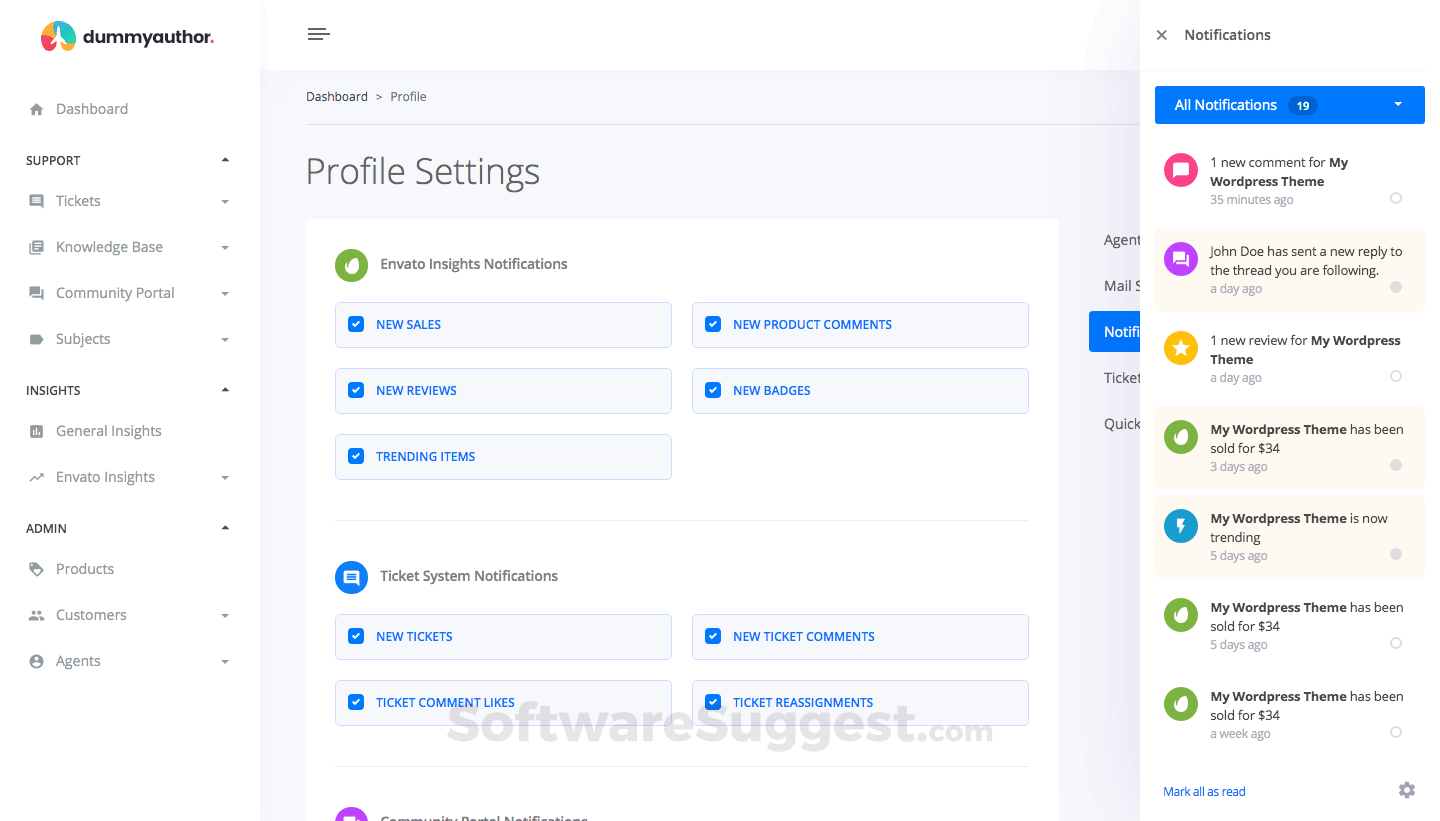Click the Profile Settings heading
The image size is (1440, 821).
(423, 171)
